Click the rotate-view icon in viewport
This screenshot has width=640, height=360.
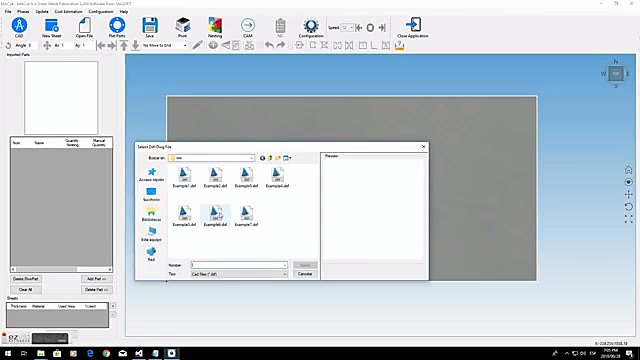tap(629, 207)
